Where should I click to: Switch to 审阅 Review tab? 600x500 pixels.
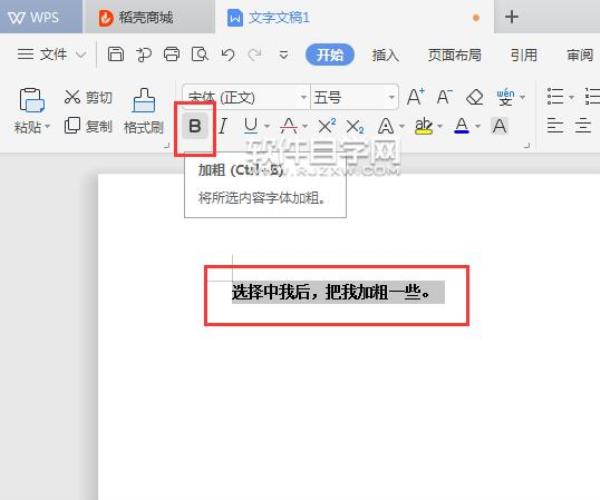pos(580,55)
